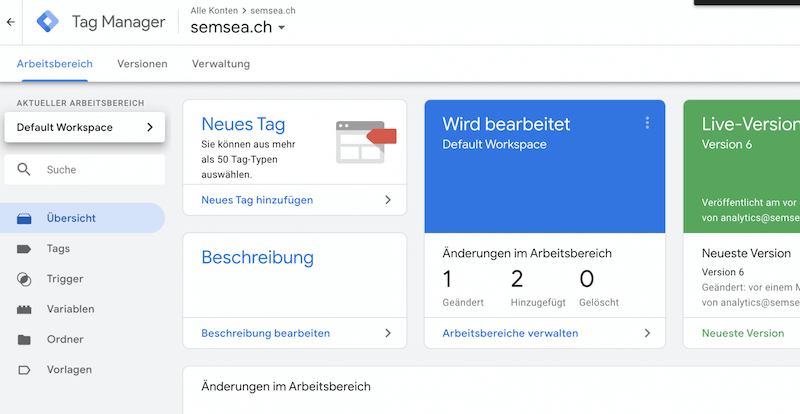Switch to the Verwaltung tab
Viewport: 800px width, 414px height.
(x=221, y=64)
